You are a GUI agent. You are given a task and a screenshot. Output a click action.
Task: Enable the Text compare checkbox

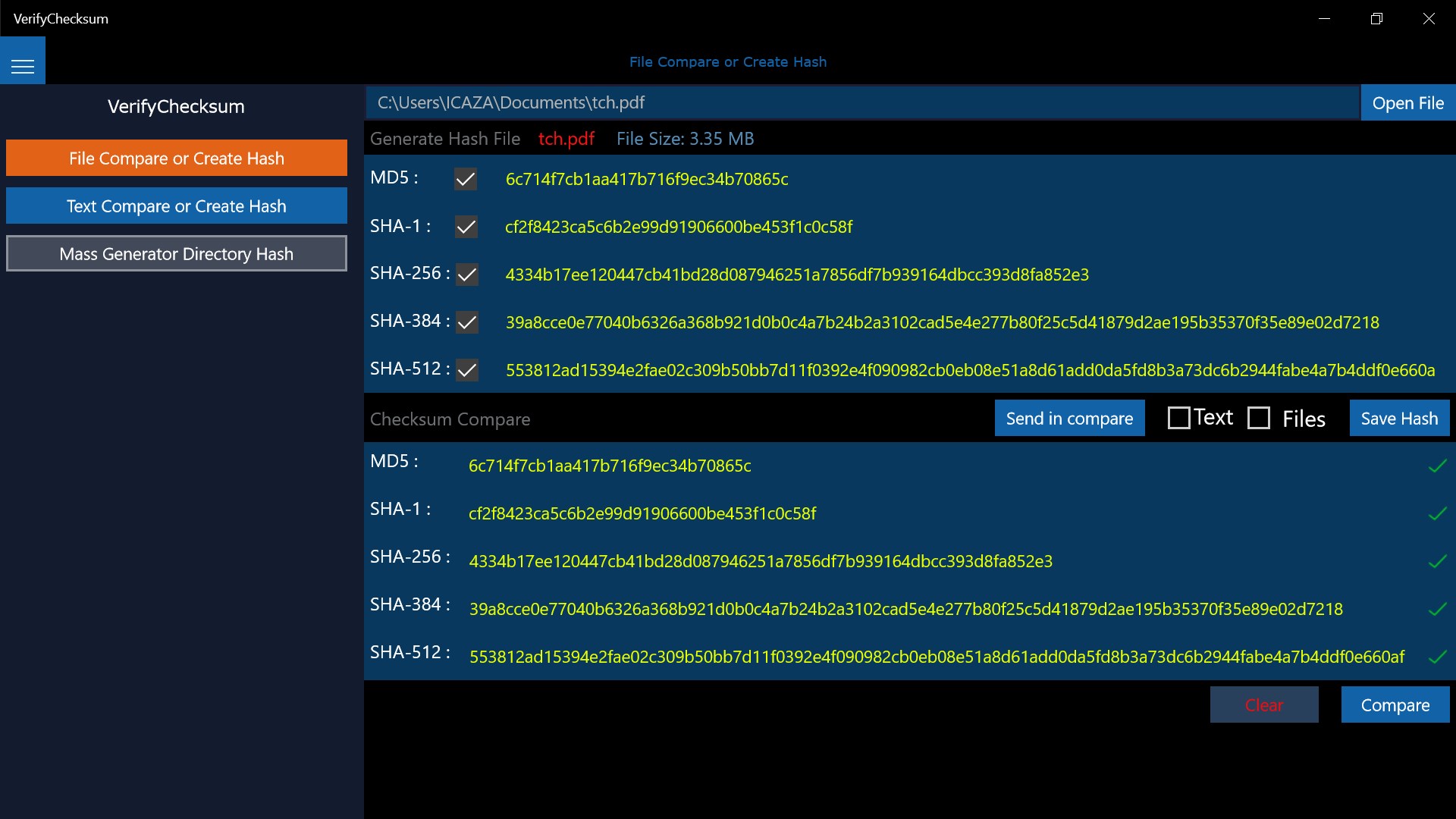click(x=1178, y=418)
